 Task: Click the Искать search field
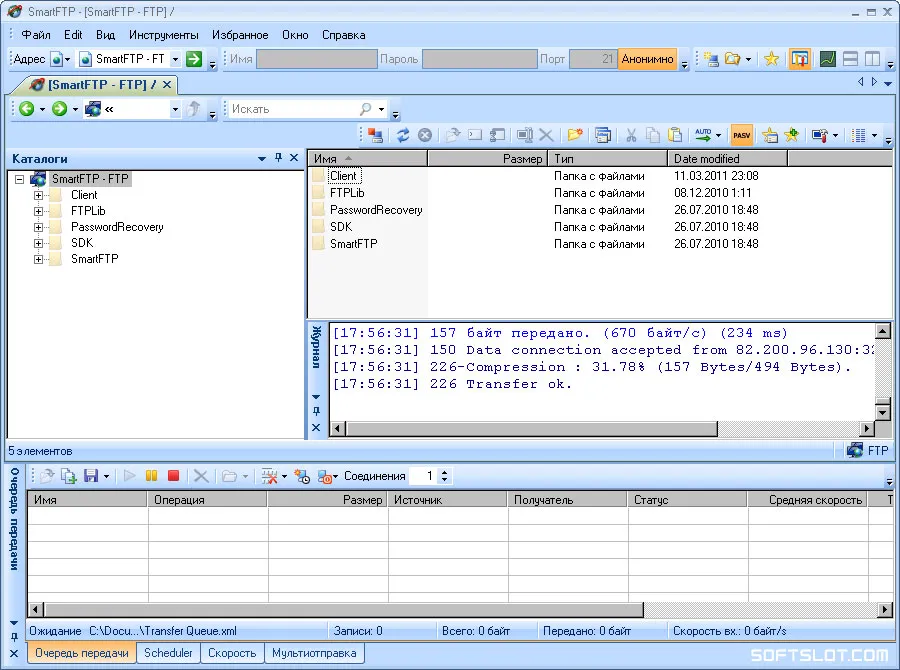(x=293, y=109)
